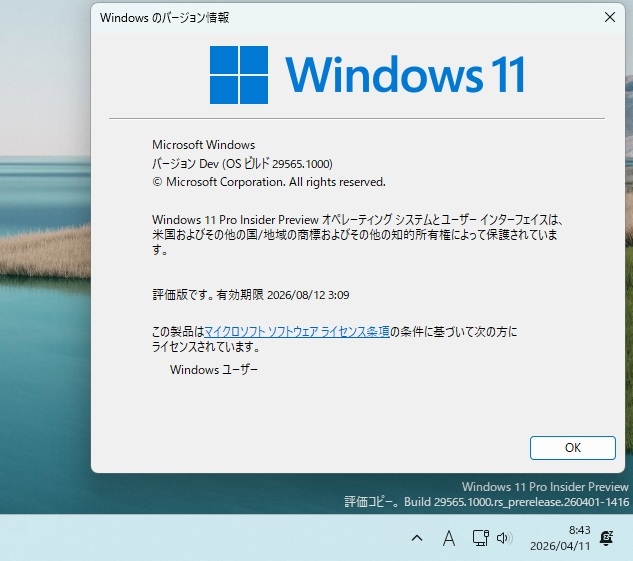The width and height of the screenshot is (633, 561).
Task: Click 評価版です。有効期限 2026/08/12 3:09 text
Action: 251,295
